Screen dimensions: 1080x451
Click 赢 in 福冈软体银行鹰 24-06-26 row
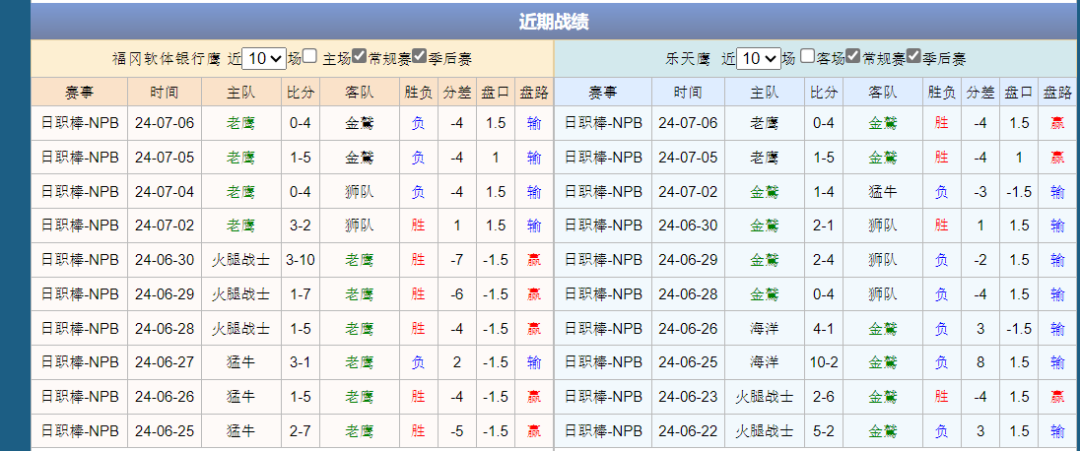pyautogui.click(x=534, y=397)
